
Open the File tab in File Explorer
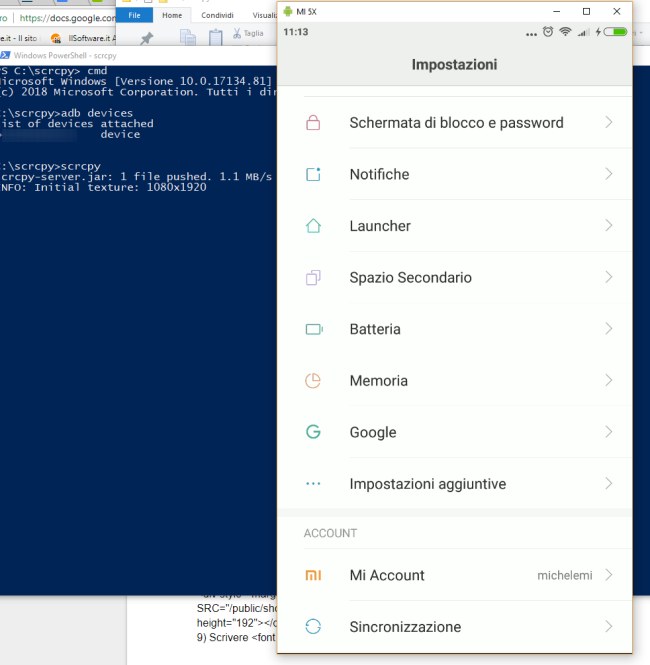134,15
